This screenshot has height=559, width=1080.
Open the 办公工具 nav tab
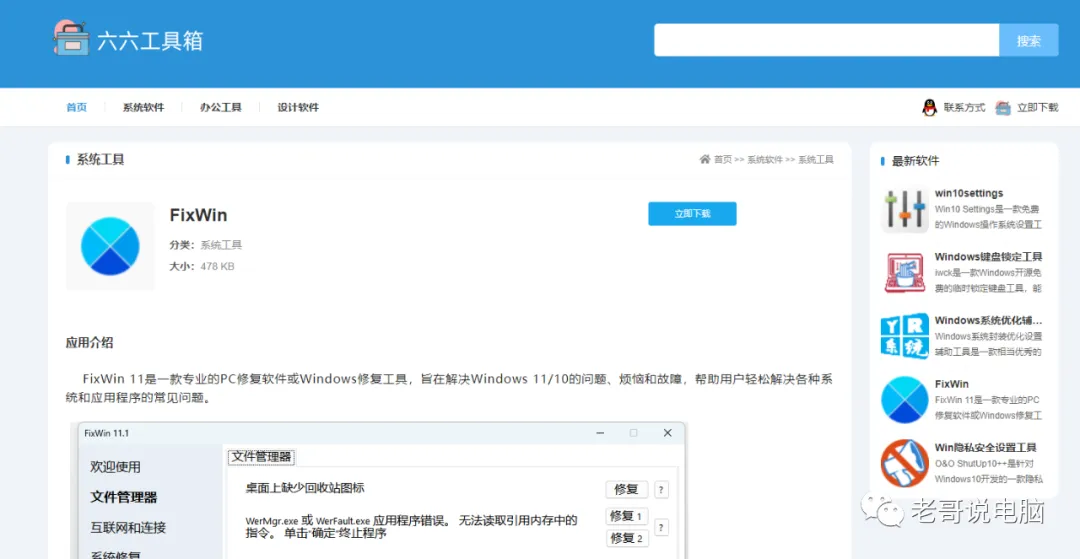pos(220,107)
